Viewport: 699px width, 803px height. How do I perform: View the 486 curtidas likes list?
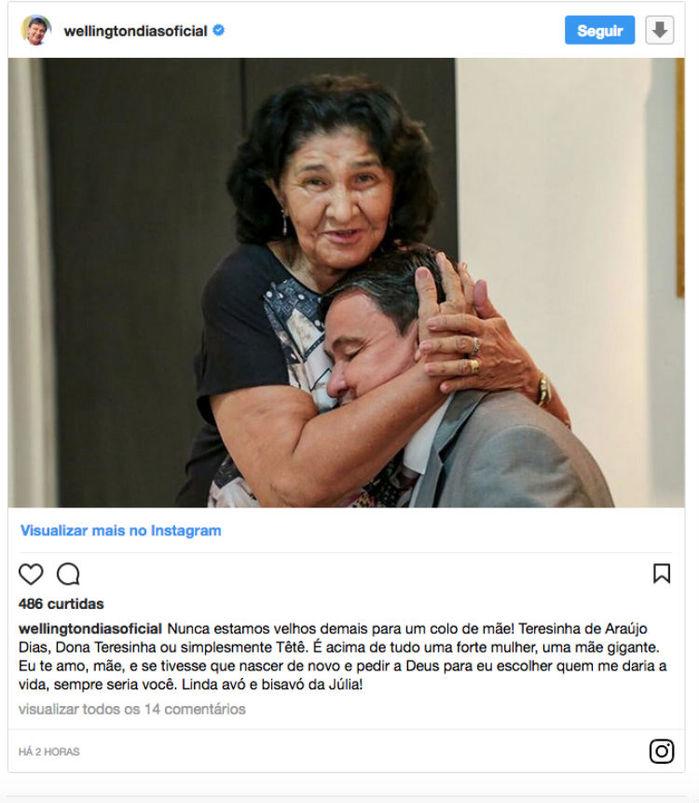coord(61,604)
